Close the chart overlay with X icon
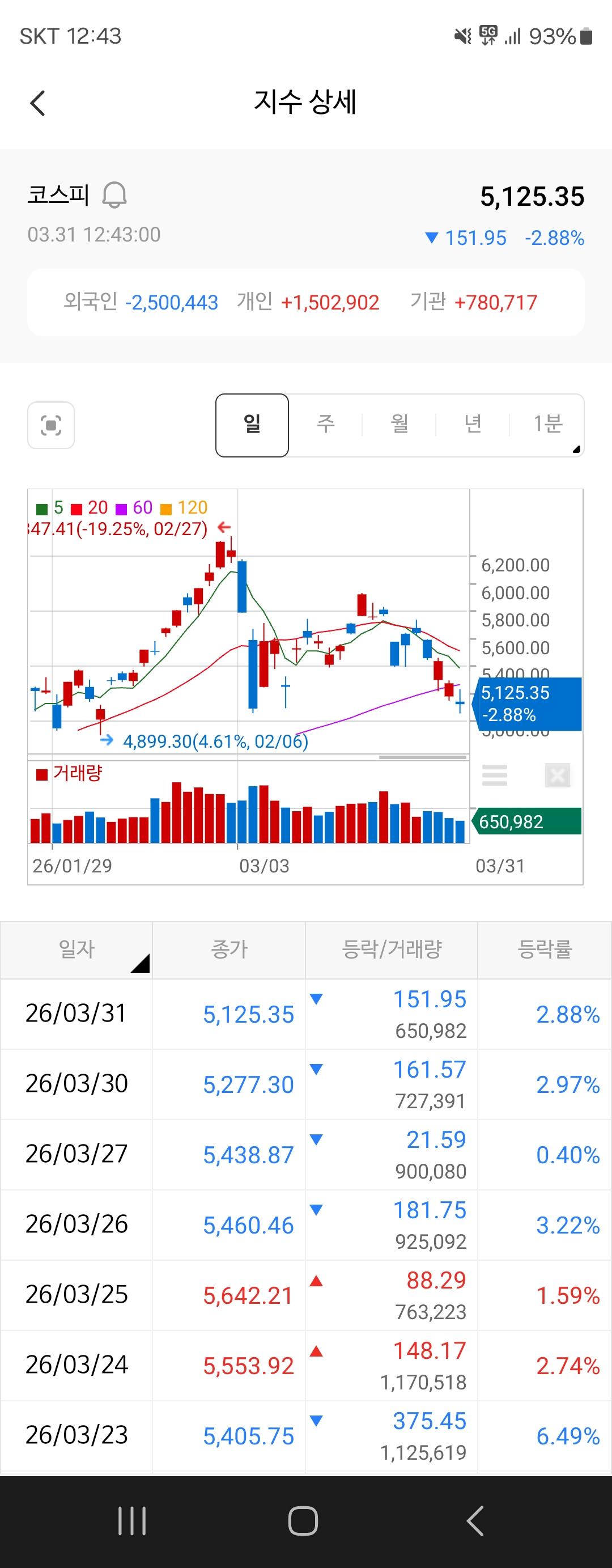Screen dimensions: 612x1568 point(556,775)
